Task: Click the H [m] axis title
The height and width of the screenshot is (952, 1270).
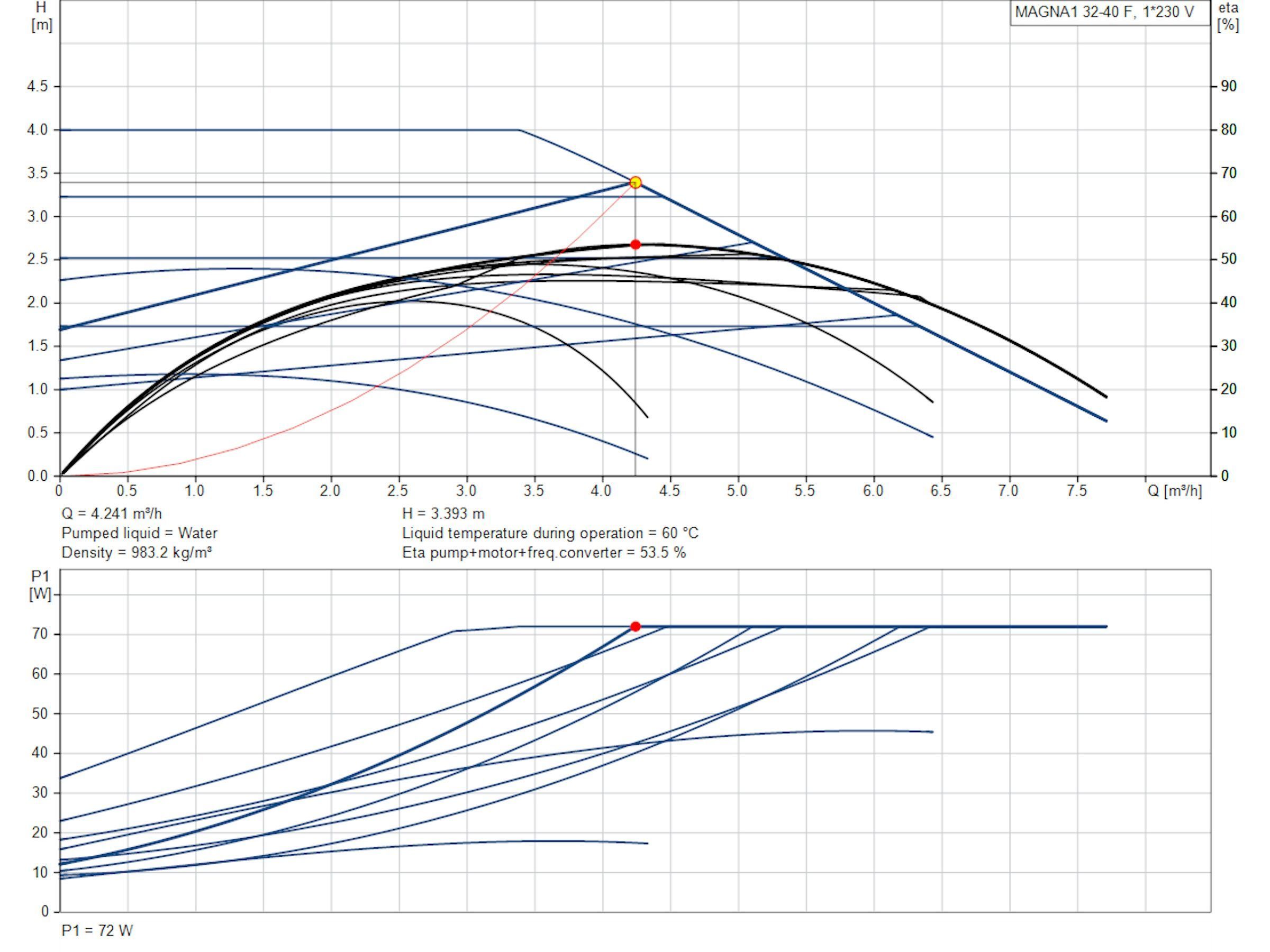Action: [x=41, y=16]
